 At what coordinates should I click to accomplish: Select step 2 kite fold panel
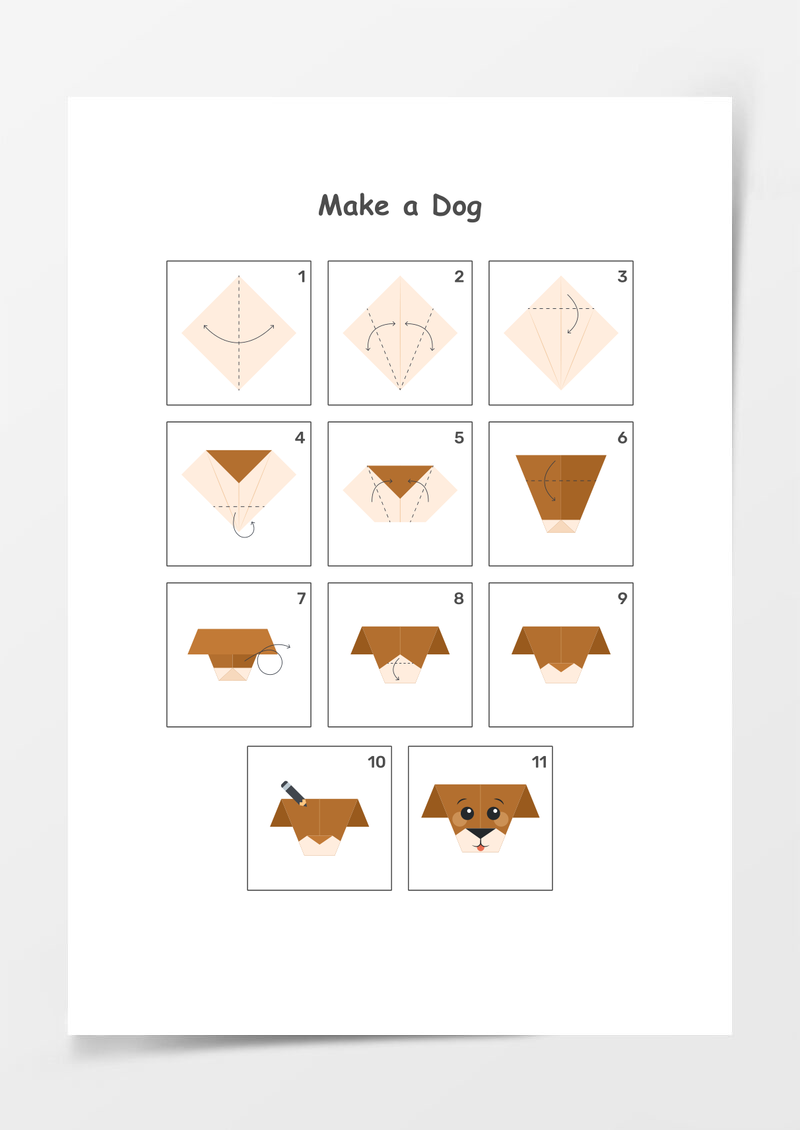(x=400, y=333)
